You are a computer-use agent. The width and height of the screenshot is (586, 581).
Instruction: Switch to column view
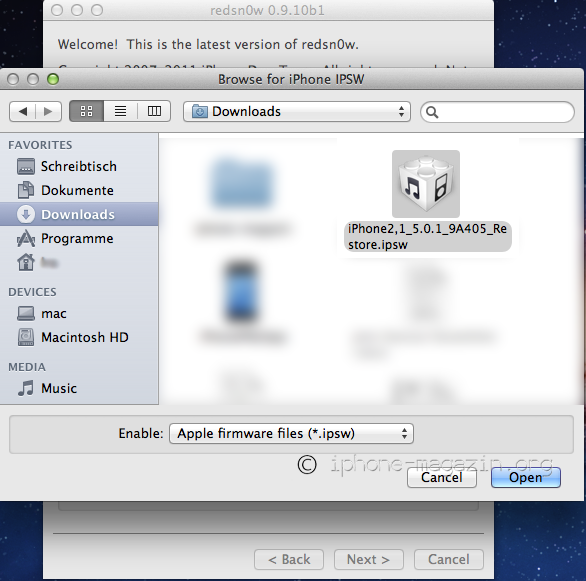(x=154, y=111)
